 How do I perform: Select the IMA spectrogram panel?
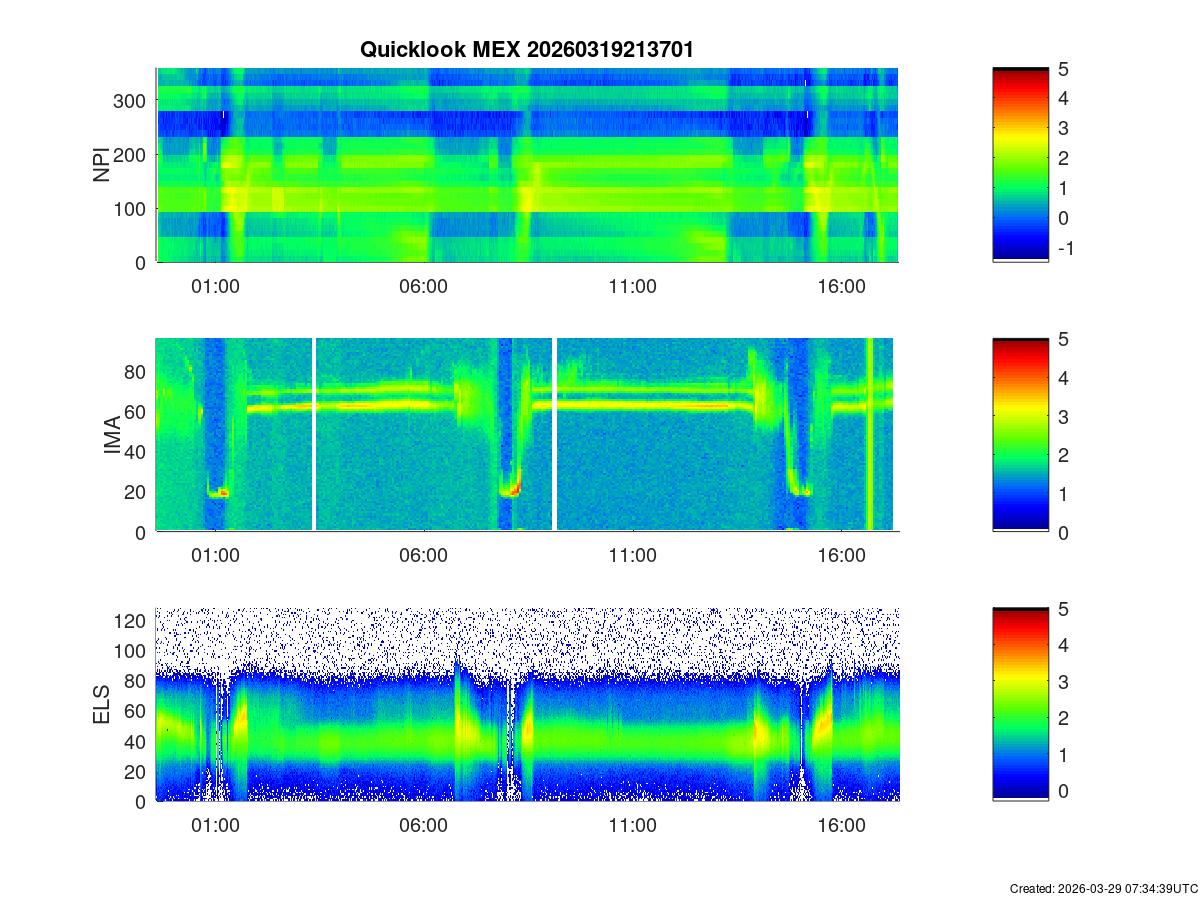tap(527, 435)
